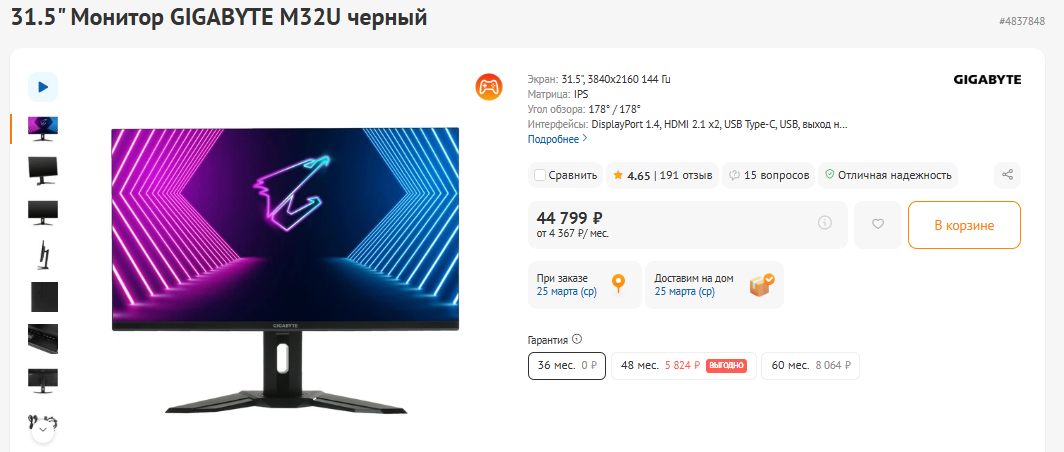Image resolution: width=1064 pixels, height=452 pixels.
Task: Click the share icon
Action: point(1008,175)
